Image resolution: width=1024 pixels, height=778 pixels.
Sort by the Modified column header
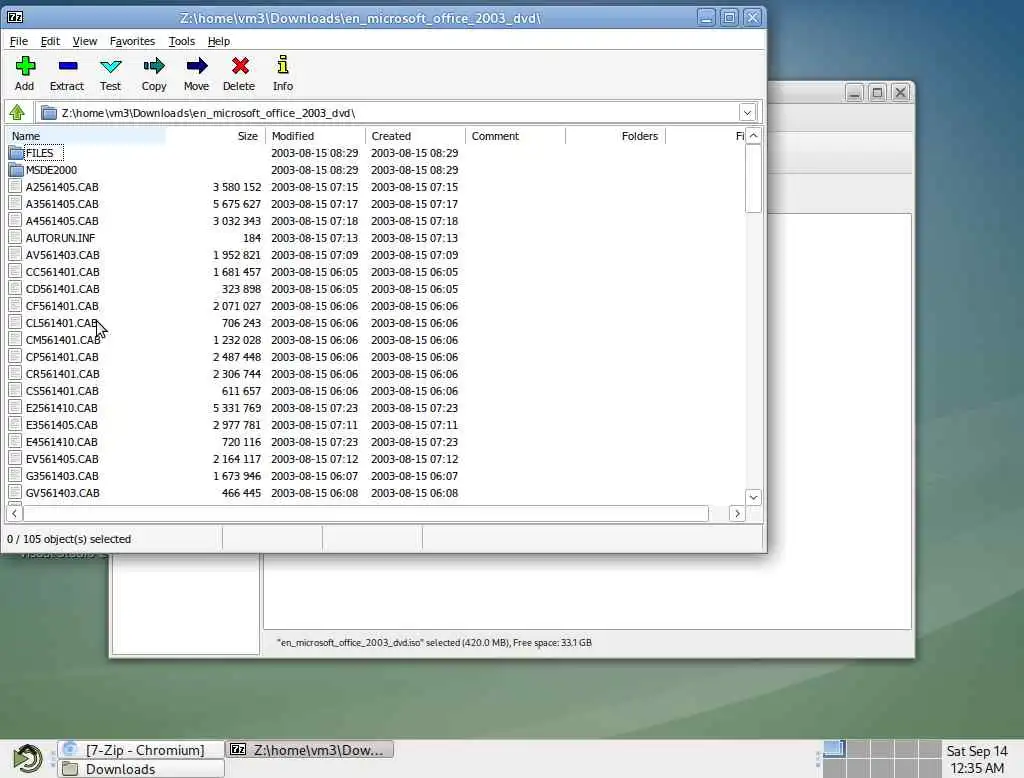pyautogui.click(x=315, y=136)
